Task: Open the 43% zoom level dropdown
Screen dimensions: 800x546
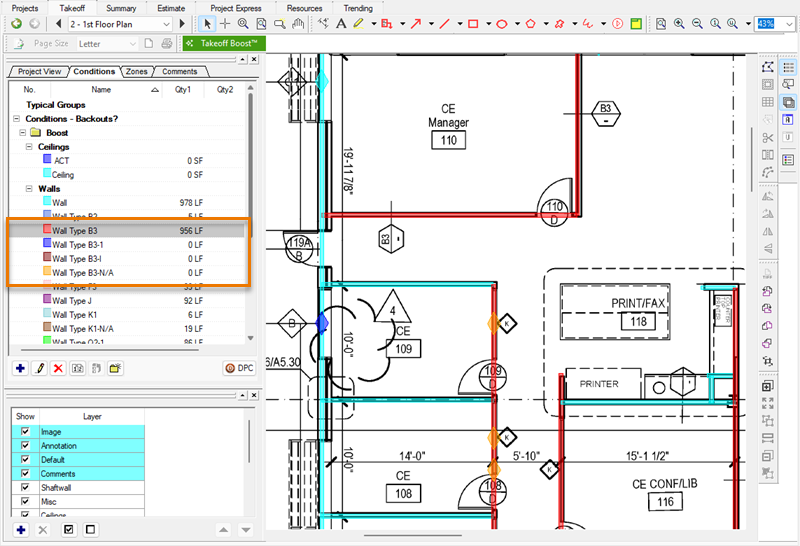Action: point(788,23)
